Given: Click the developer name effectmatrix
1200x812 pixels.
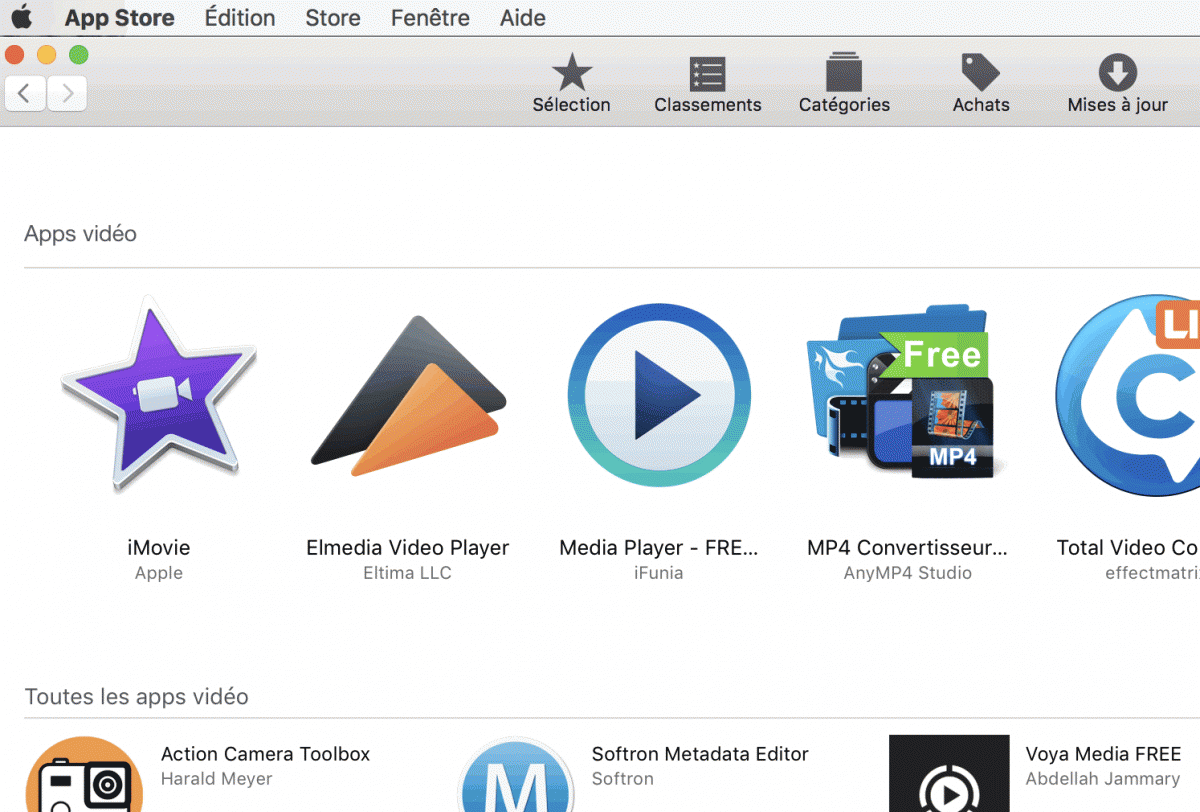Looking at the screenshot, I should coord(1152,573).
